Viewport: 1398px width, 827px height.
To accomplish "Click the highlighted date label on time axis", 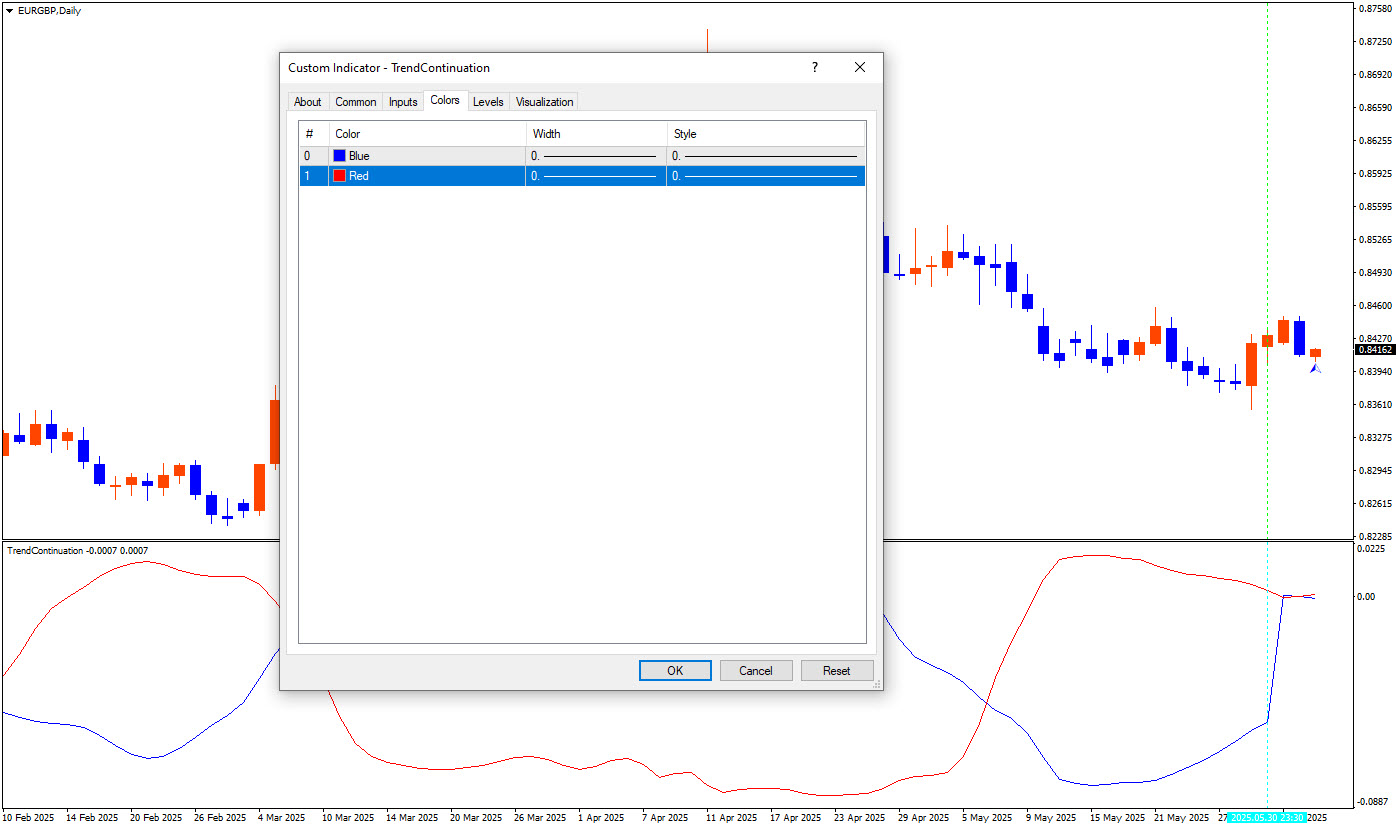I will [x=1266, y=817].
